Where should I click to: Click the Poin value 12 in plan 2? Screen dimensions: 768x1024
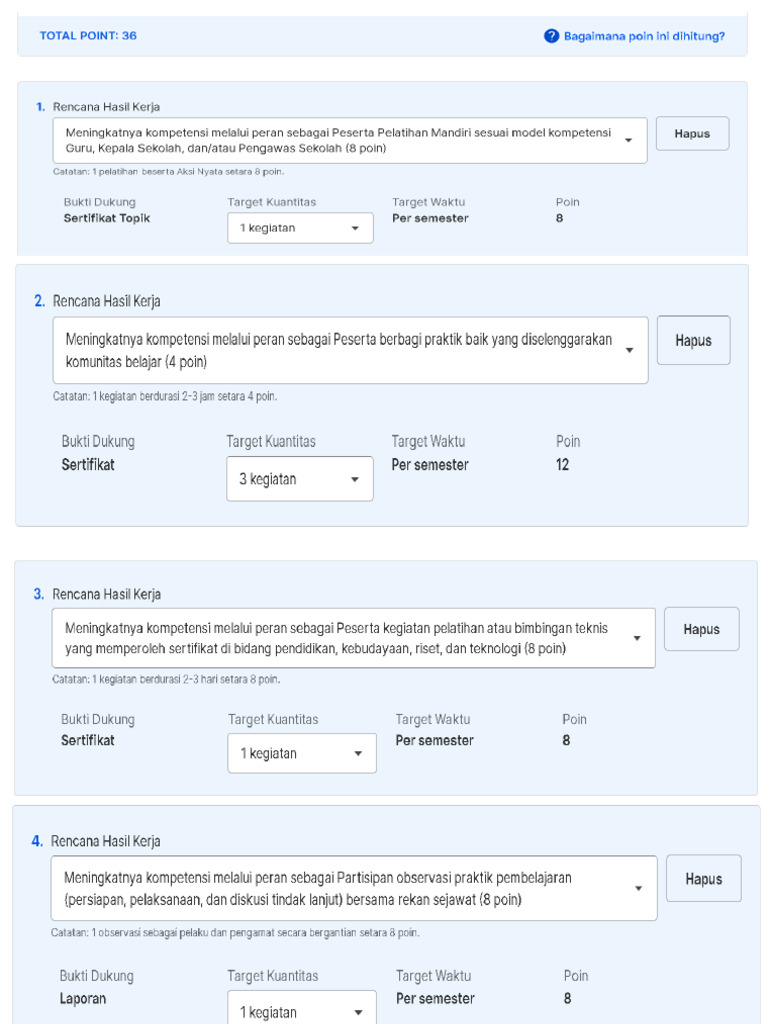pos(563,465)
